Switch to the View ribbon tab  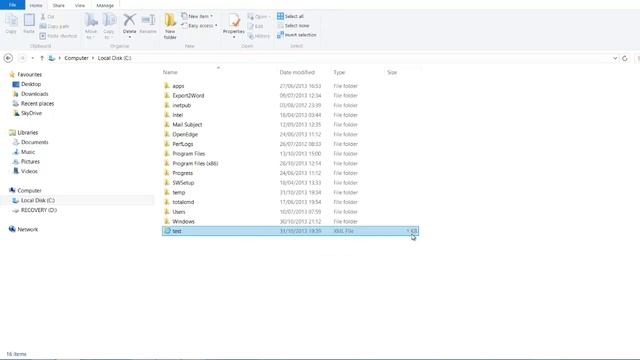pos(80,5)
